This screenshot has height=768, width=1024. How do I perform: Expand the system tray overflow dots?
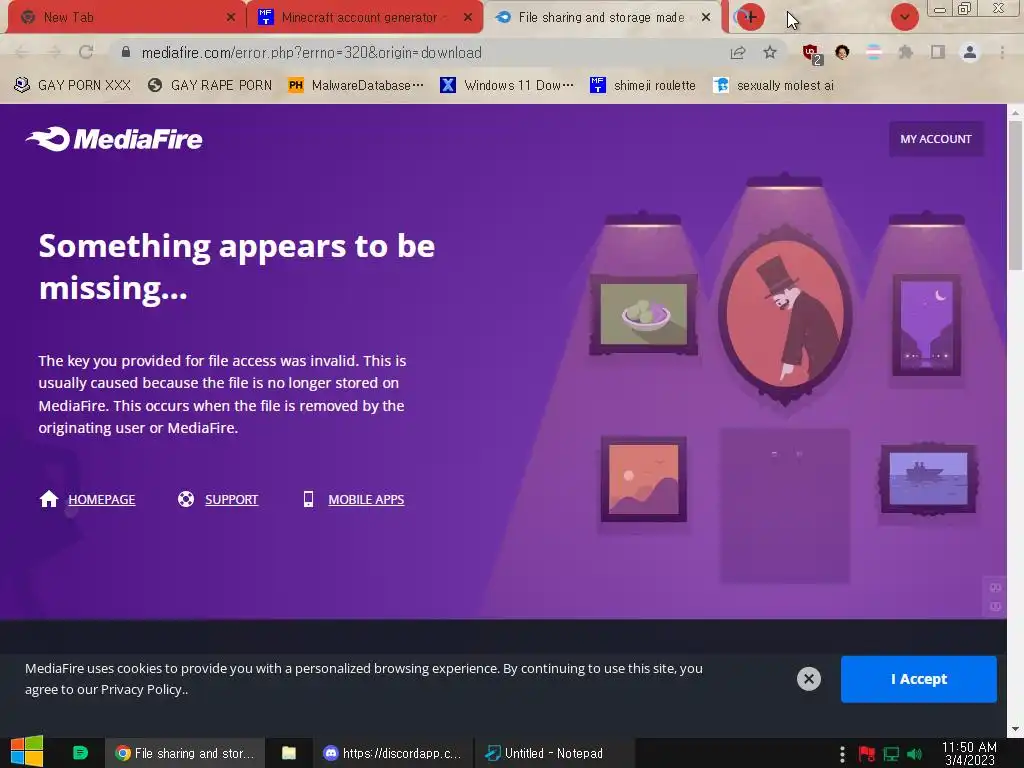pyautogui.click(x=842, y=754)
